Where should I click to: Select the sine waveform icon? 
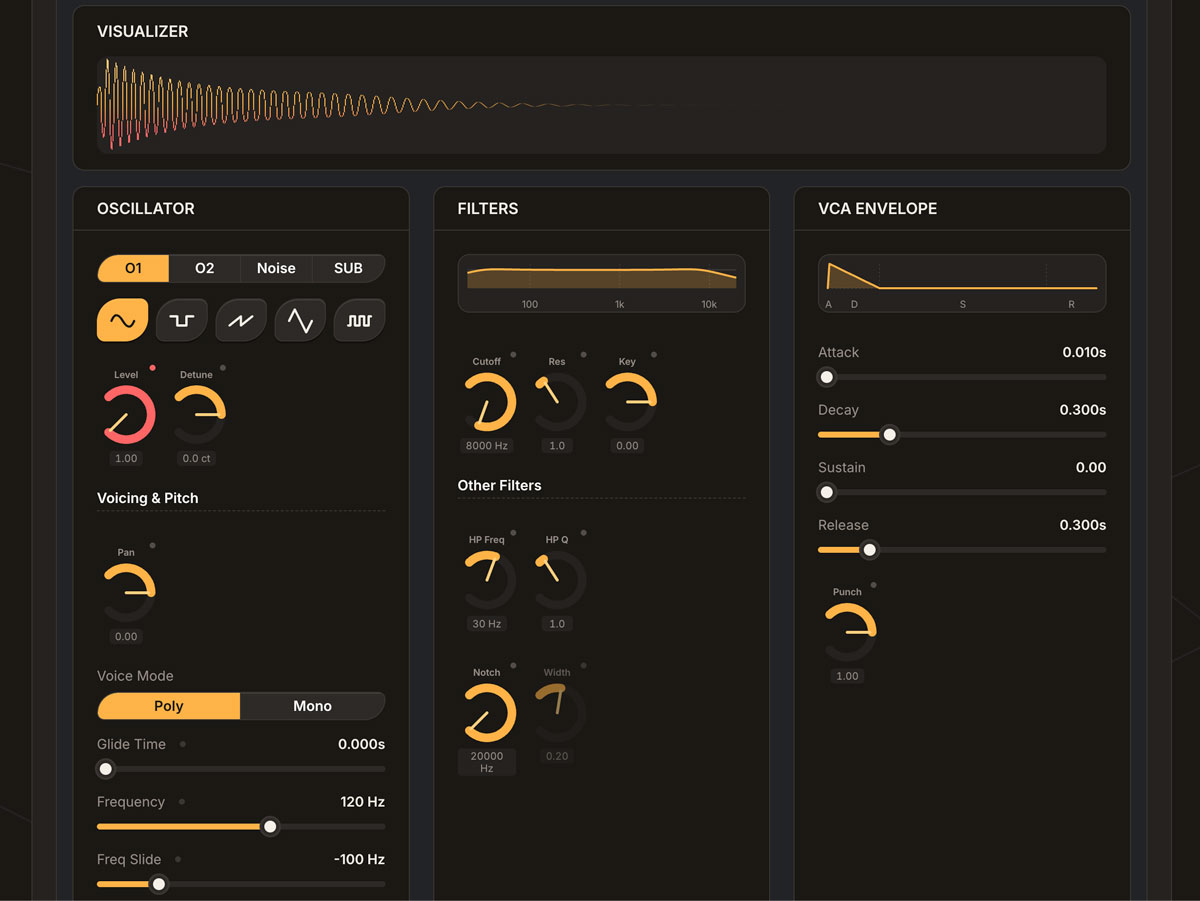tap(123, 320)
